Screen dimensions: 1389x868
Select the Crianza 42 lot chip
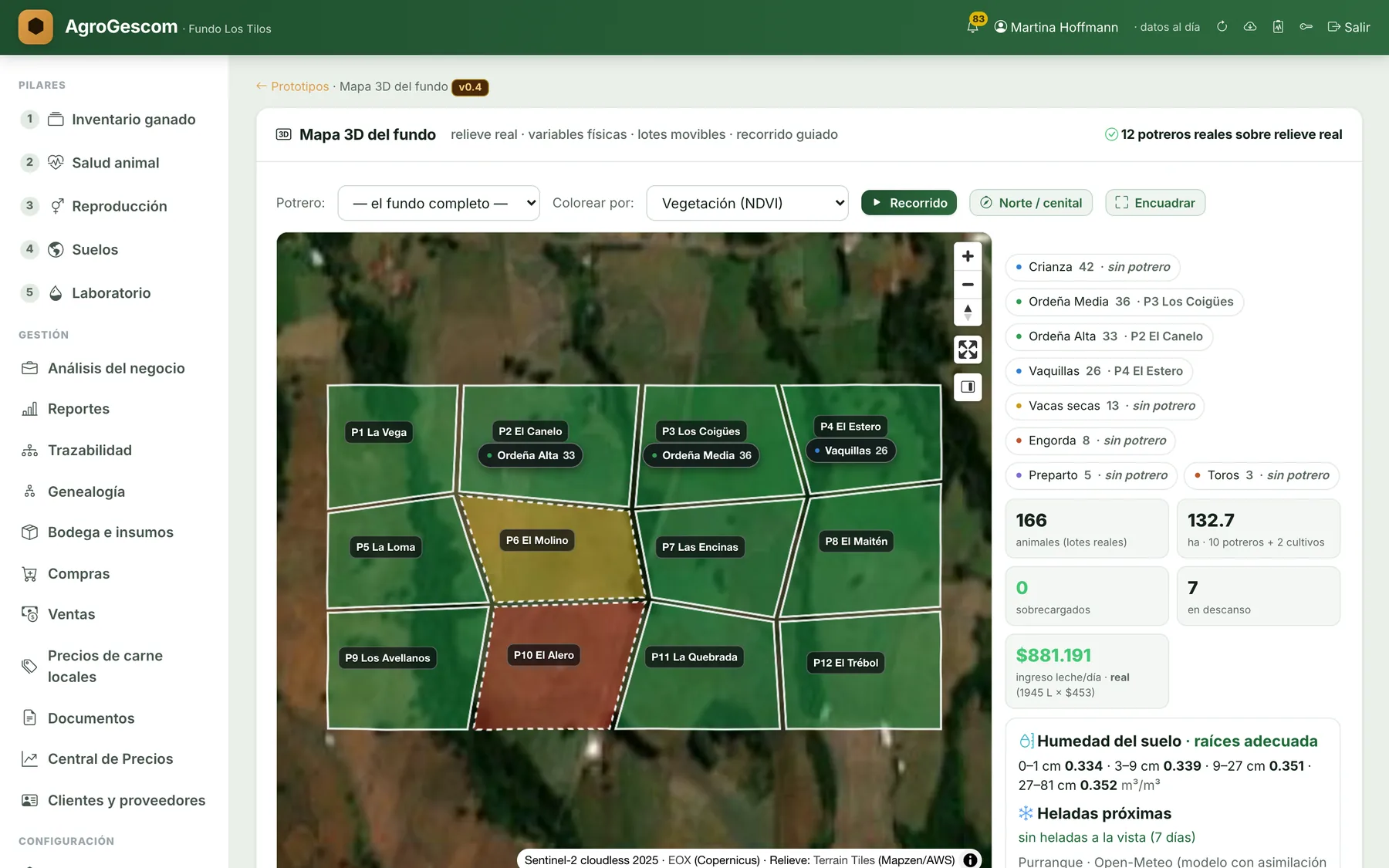pyautogui.click(x=1093, y=267)
